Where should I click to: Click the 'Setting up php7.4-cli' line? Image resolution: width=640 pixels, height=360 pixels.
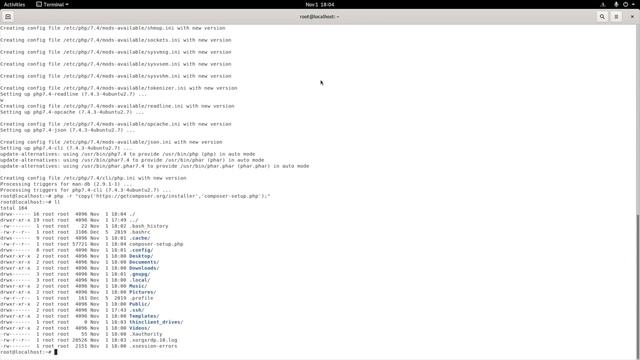[x=66, y=148]
